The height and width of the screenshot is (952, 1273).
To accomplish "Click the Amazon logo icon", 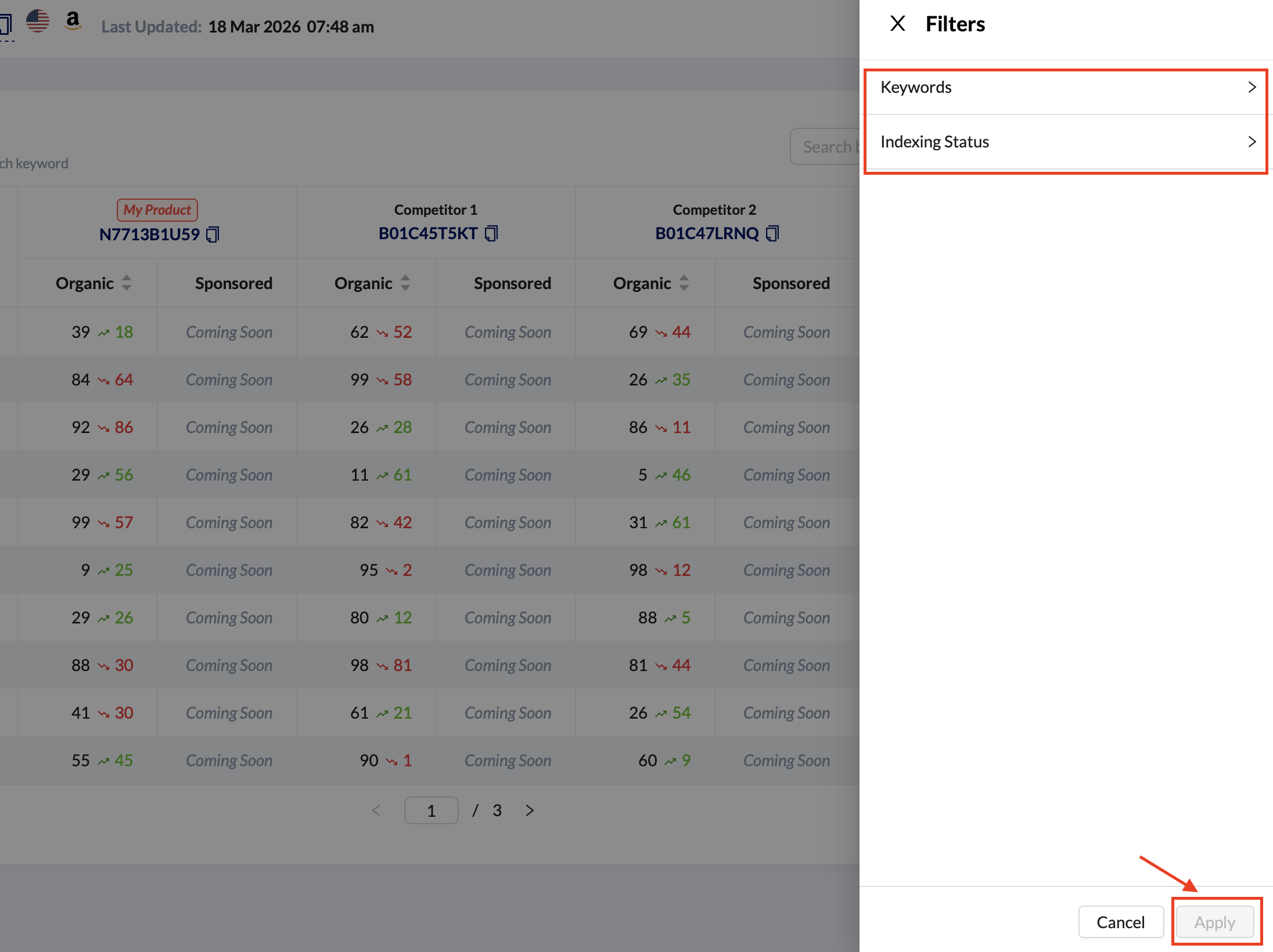I will [x=73, y=21].
